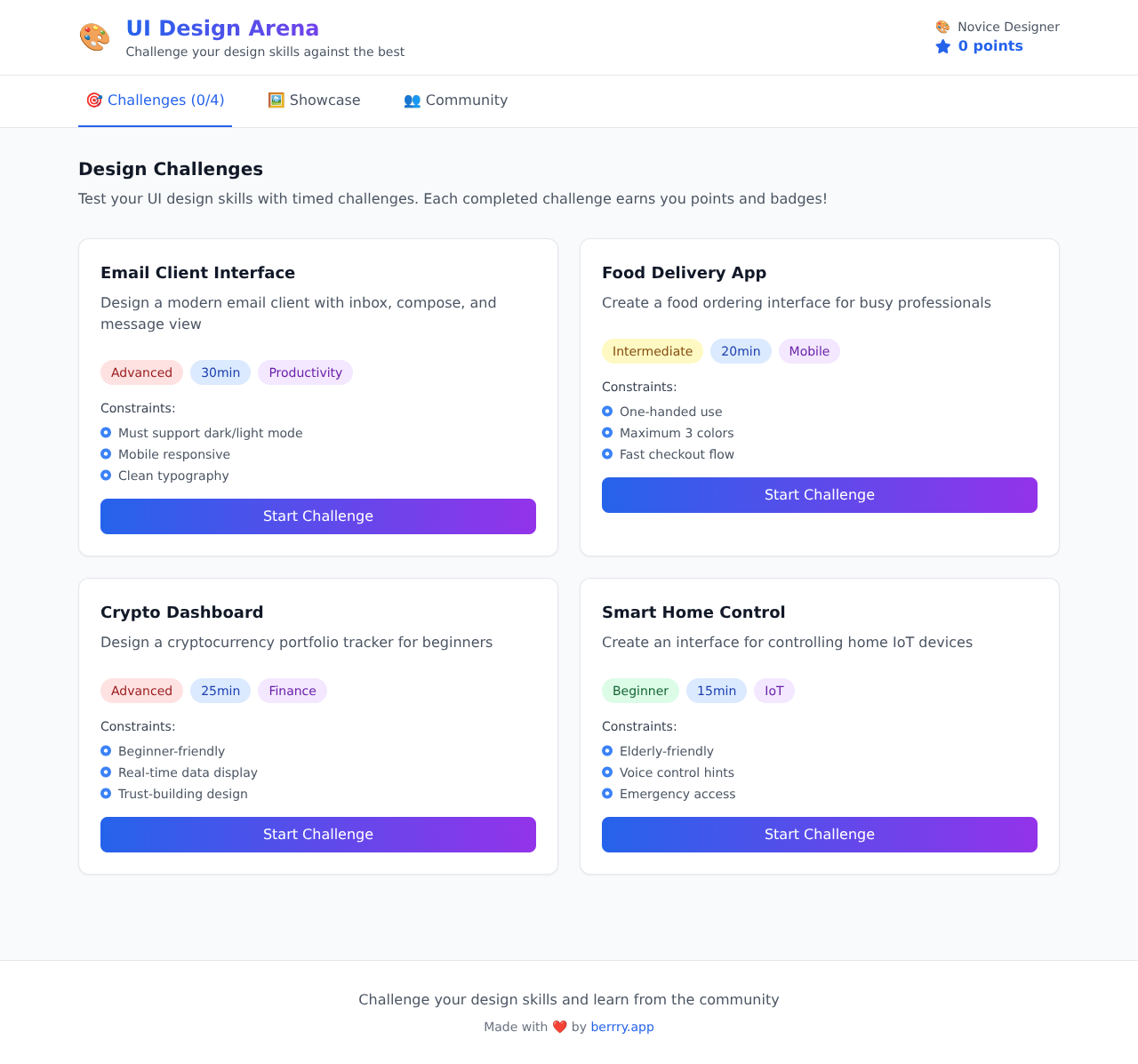Toggle the Advanced badge on Email Client Interface
The width and height of the screenshot is (1138, 1064).
(141, 372)
